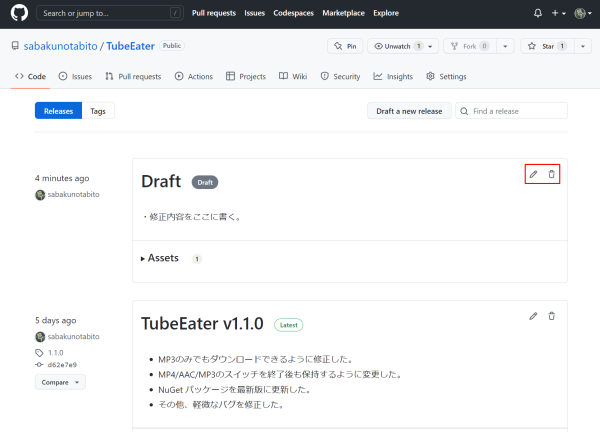Open Marketplace in the top navigation
Image resolution: width=600 pixels, height=432 pixels.
pos(343,13)
